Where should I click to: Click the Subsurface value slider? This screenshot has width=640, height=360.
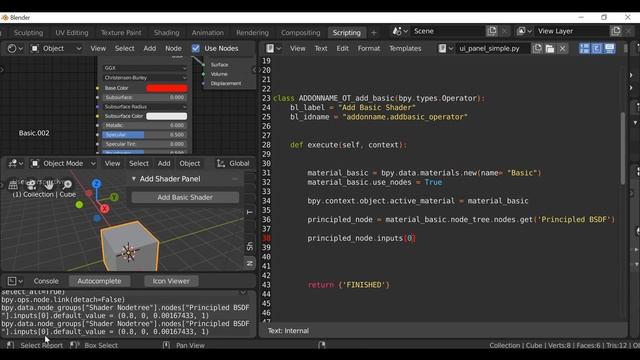tap(145, 97)
